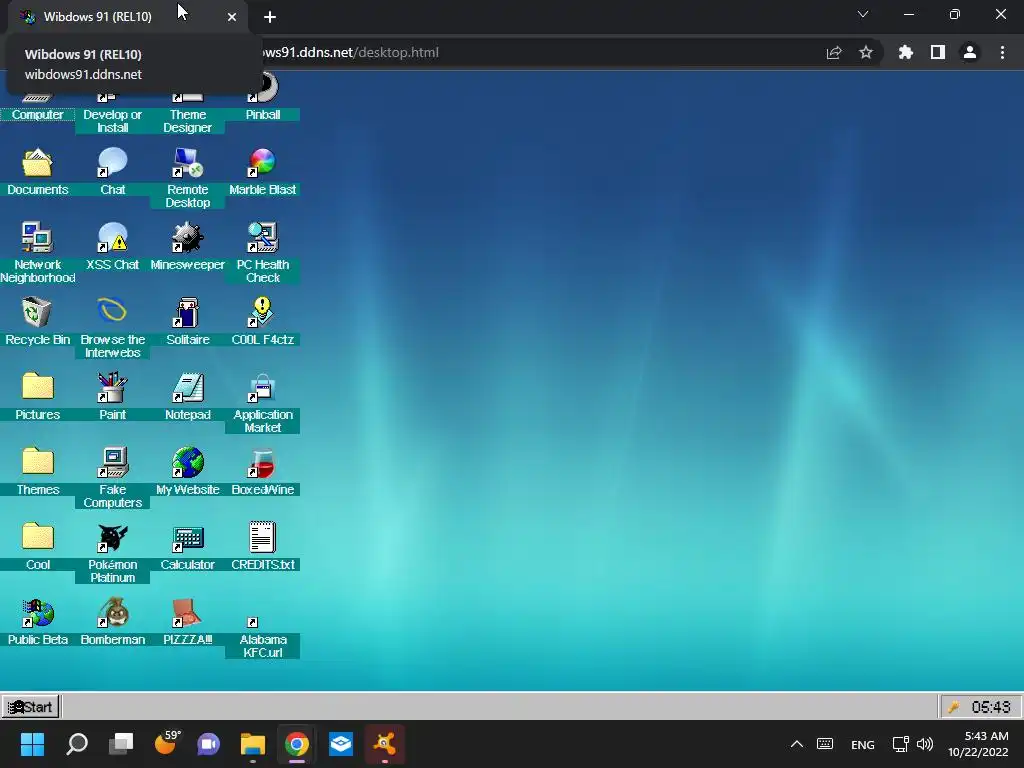
Task: Click the key icon in Wibdows tray
Action: (953, 707)
